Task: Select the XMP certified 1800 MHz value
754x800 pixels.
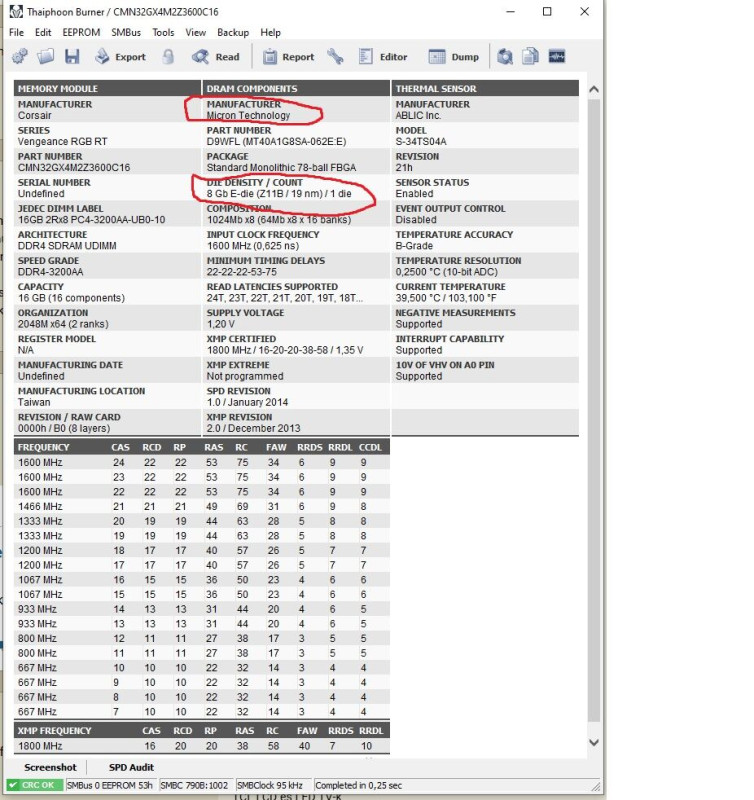Action: (x=285, y=351)
